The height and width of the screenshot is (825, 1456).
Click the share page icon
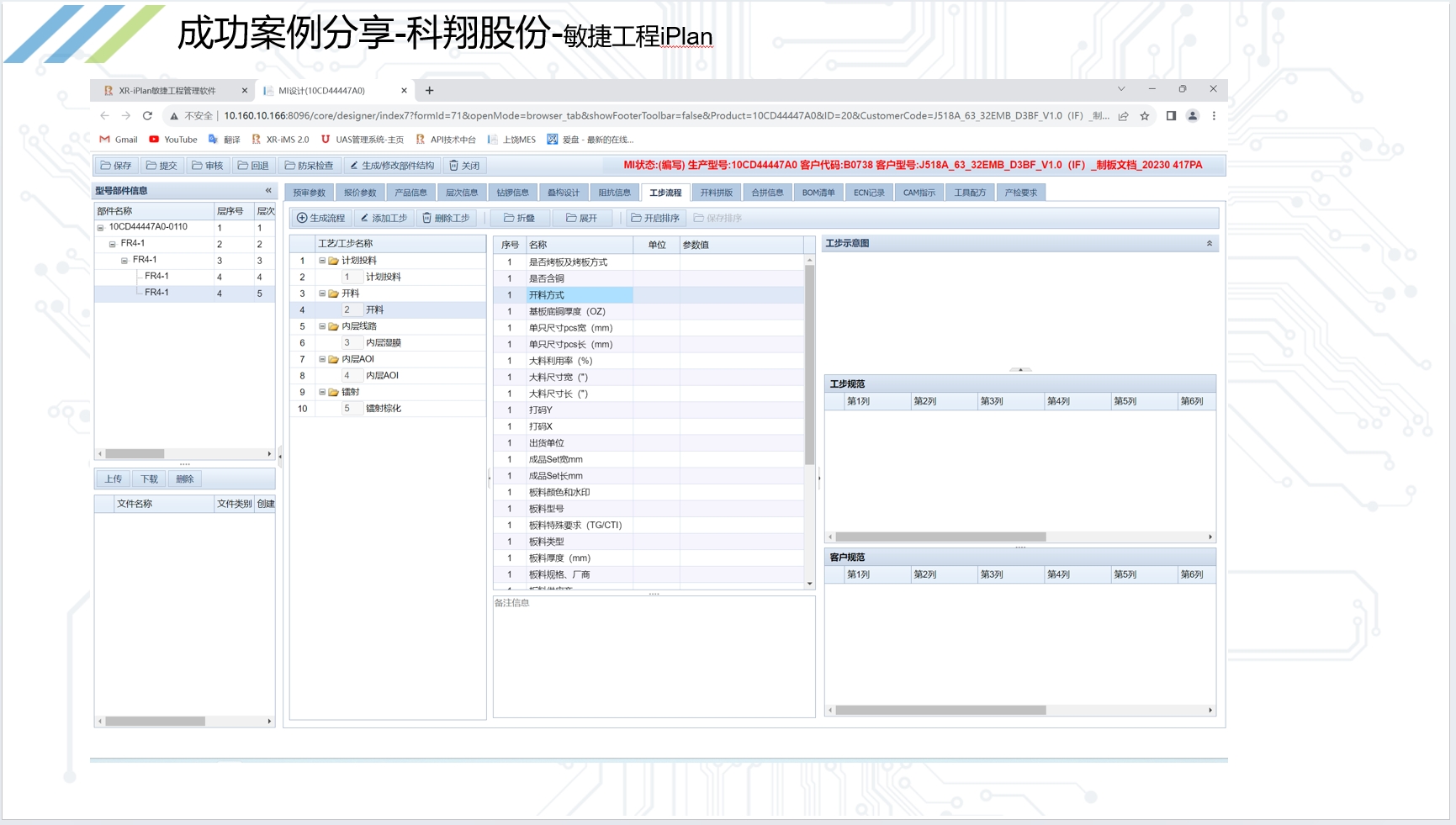[1123, 116]
